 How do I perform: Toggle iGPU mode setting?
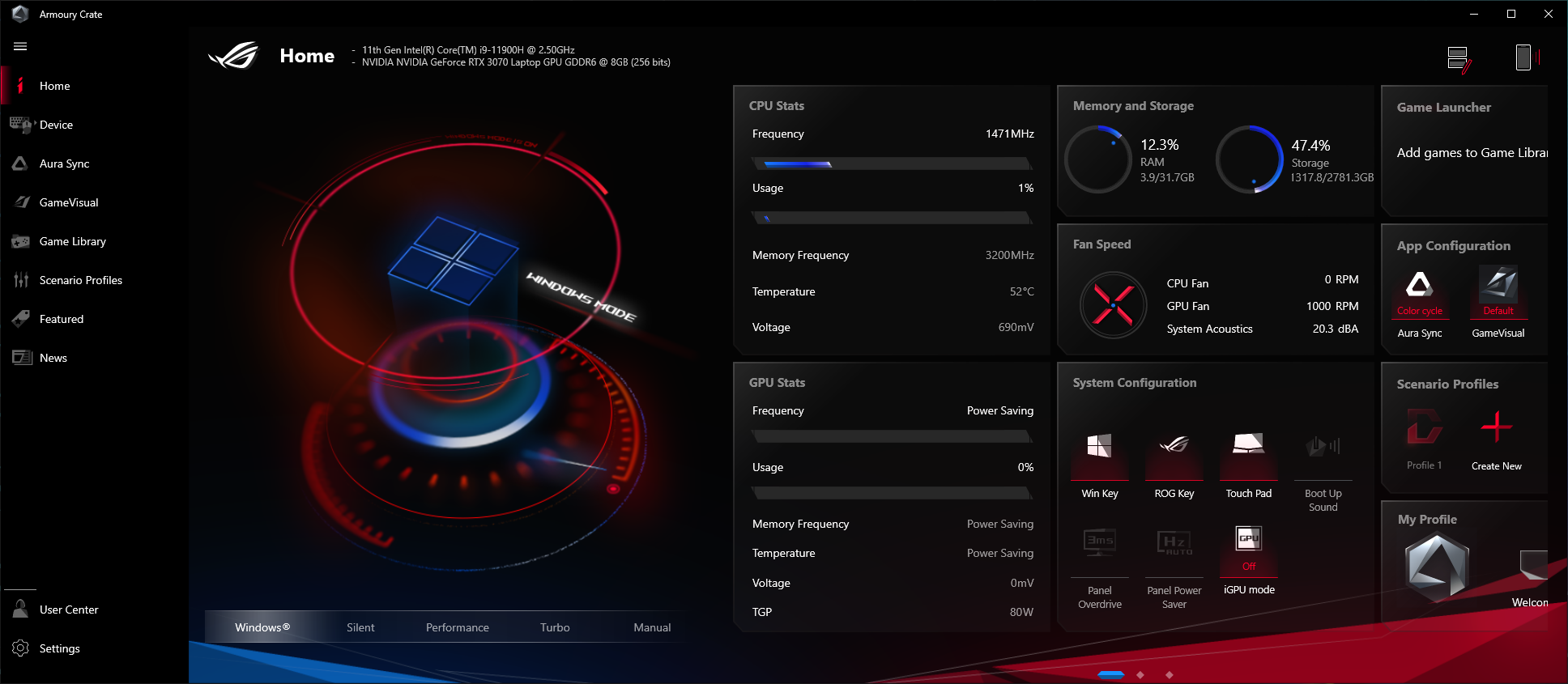point(1248,539)
